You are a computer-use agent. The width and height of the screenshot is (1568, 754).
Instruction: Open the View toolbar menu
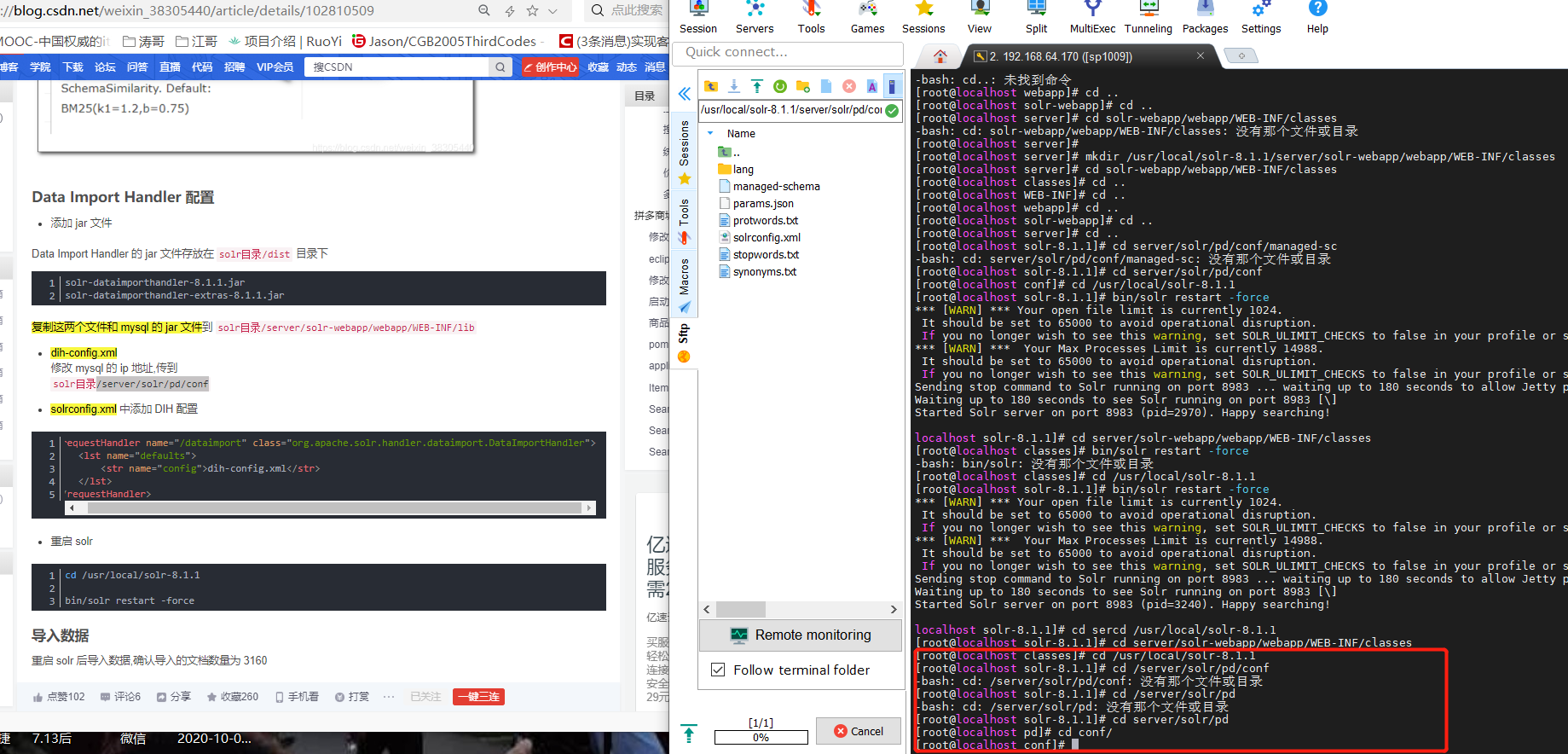tap(979, 17)
